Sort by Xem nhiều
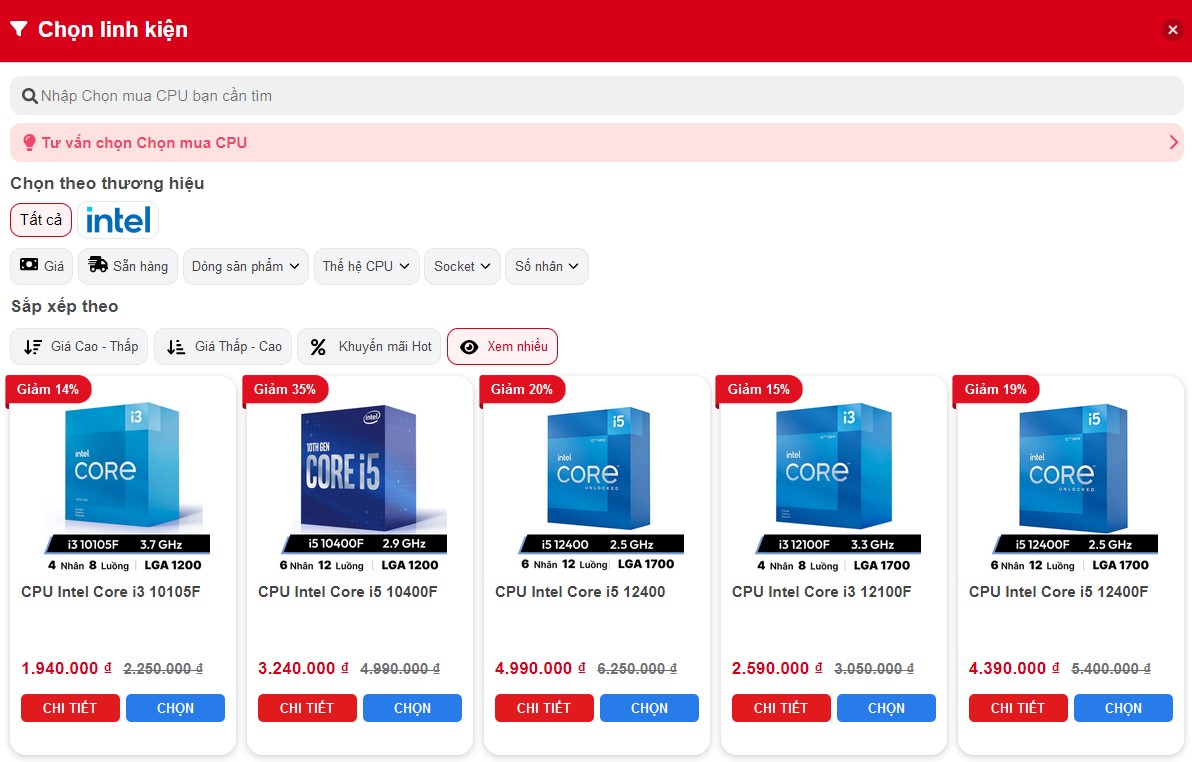This screenshot has height=762, width=1192. click(502, 347)
